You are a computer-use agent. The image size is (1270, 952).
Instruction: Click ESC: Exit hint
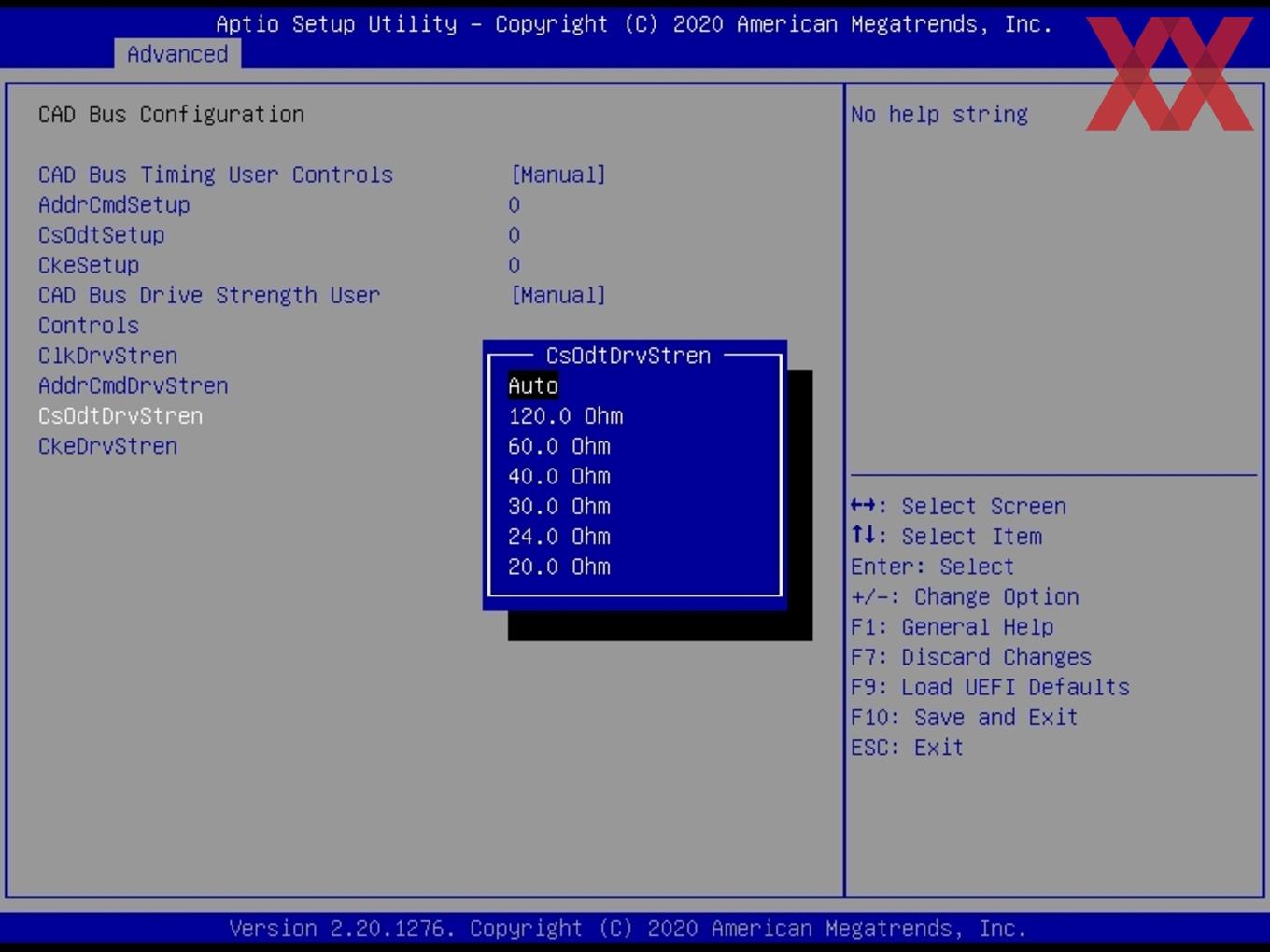pyautogui.click(x=907, y=748)
